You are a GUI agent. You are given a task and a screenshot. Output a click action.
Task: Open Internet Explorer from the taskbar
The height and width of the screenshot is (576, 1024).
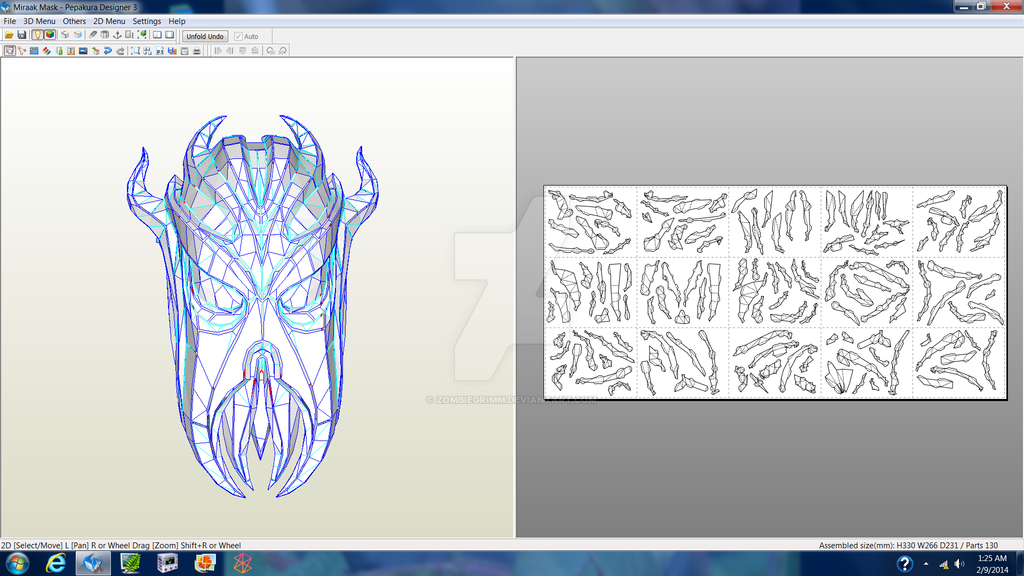tap(56, 563)
